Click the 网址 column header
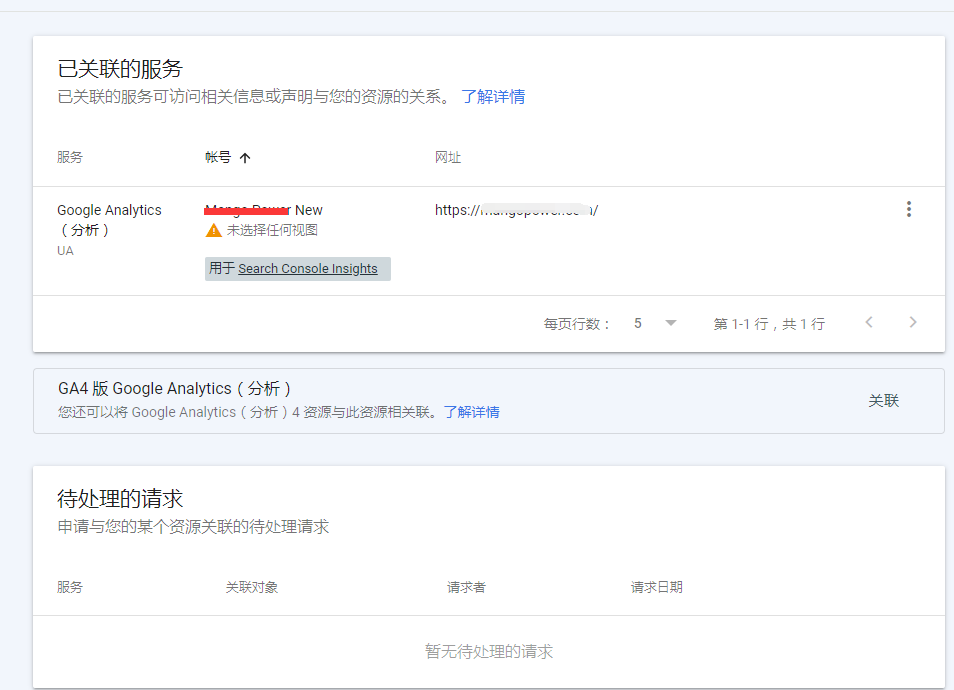 (447, 157)
